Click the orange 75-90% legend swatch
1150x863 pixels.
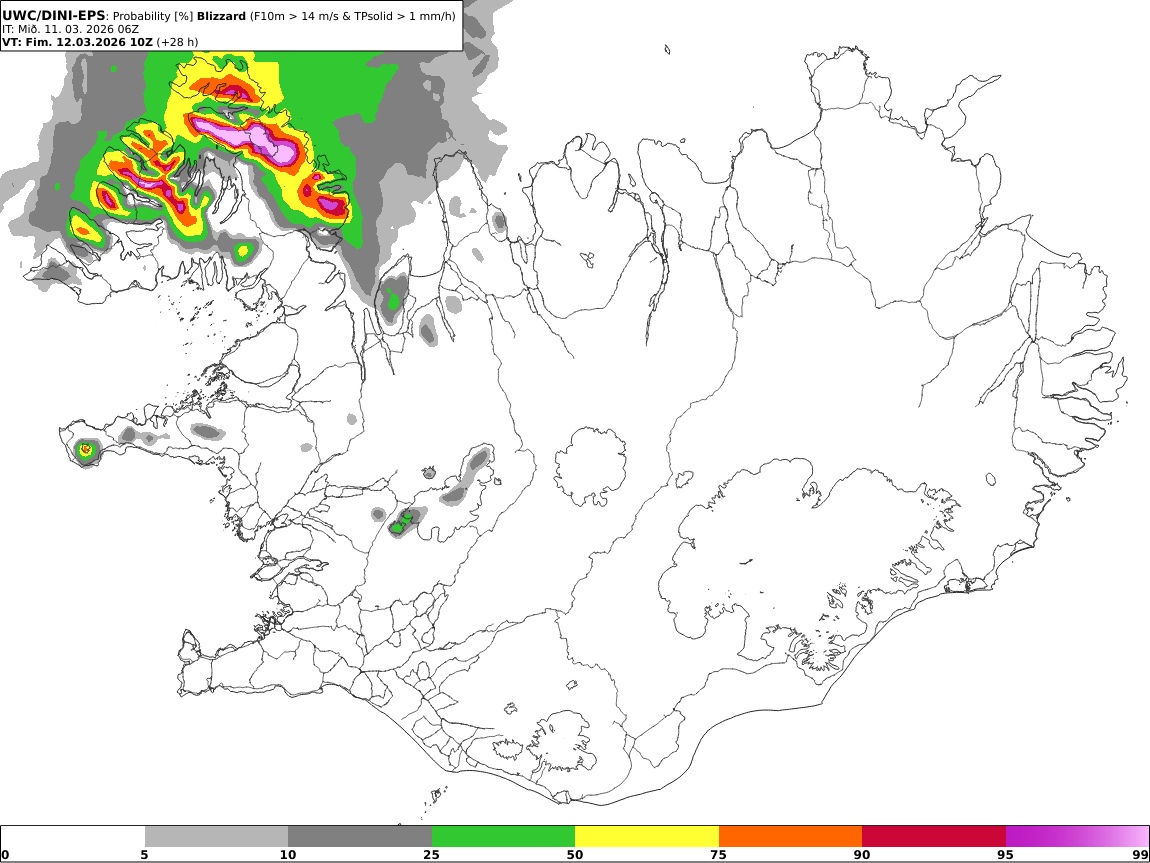click(x=791, y=837)
